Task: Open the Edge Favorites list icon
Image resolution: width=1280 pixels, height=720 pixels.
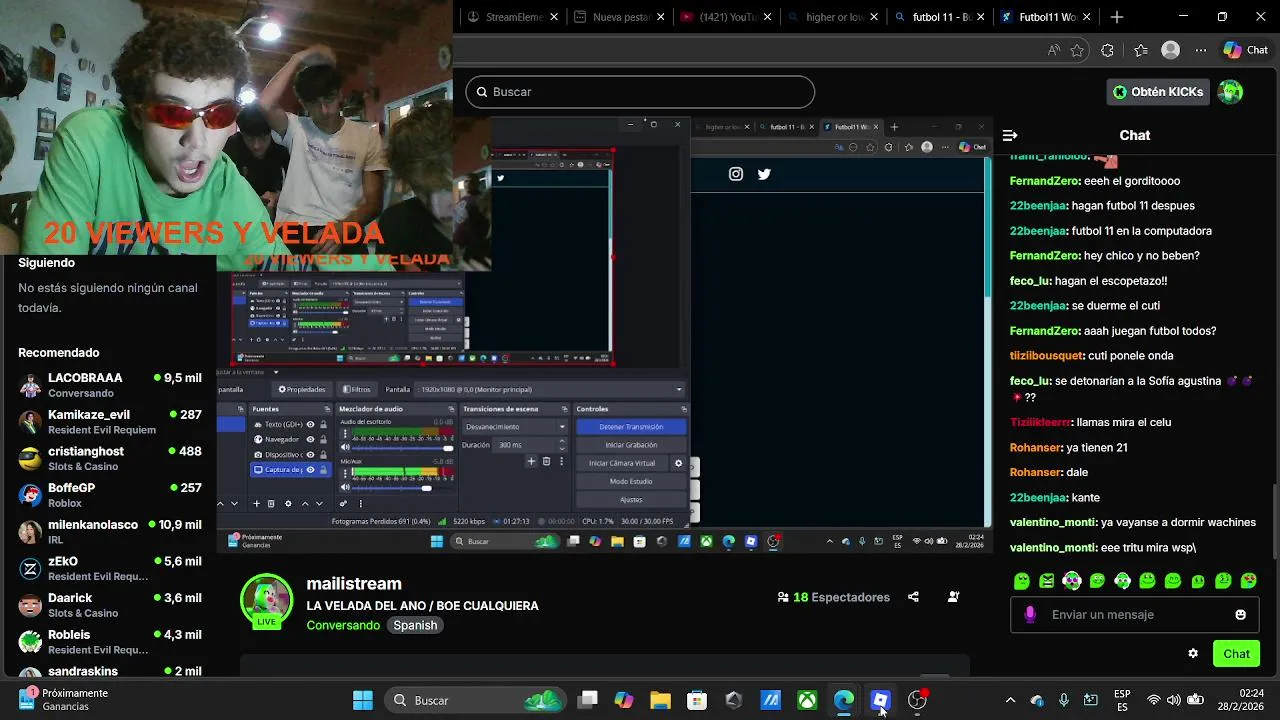Action: pos(1141,50)
